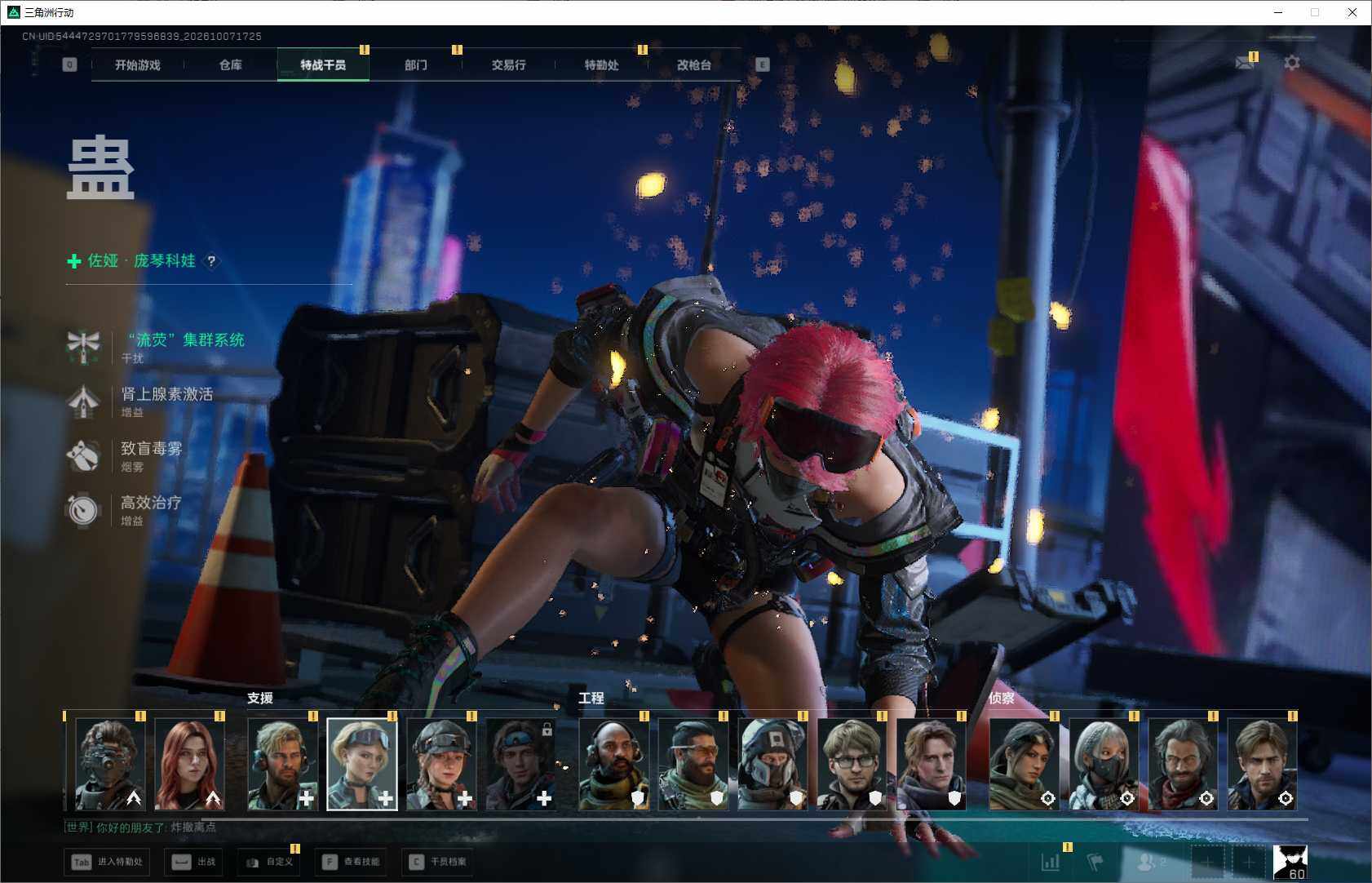This screenshot has height=883, width=1372.
Task: Click the flag icon in bottom bar
Action: click(1095, 862)
